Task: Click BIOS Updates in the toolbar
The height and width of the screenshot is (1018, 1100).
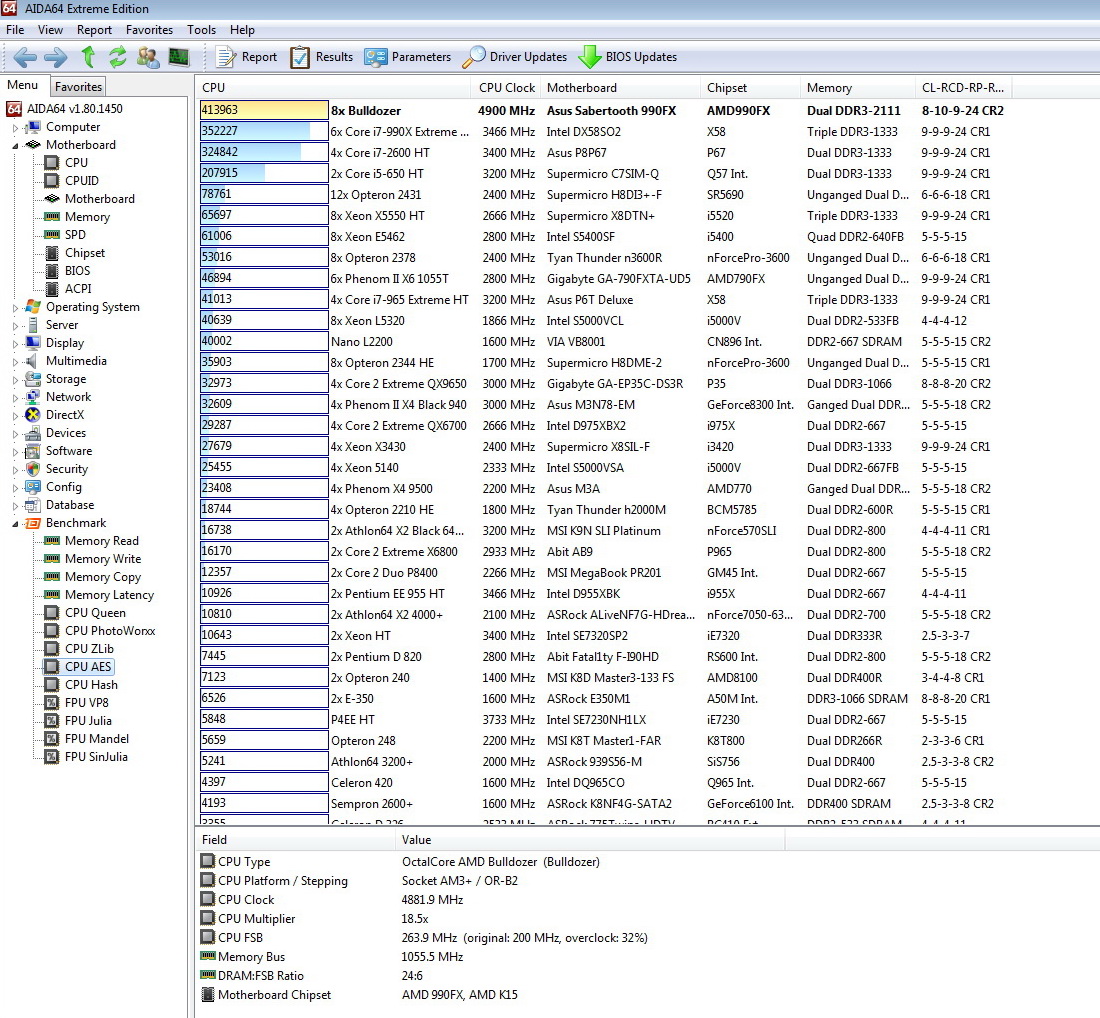Action: (x=627, y=57)
